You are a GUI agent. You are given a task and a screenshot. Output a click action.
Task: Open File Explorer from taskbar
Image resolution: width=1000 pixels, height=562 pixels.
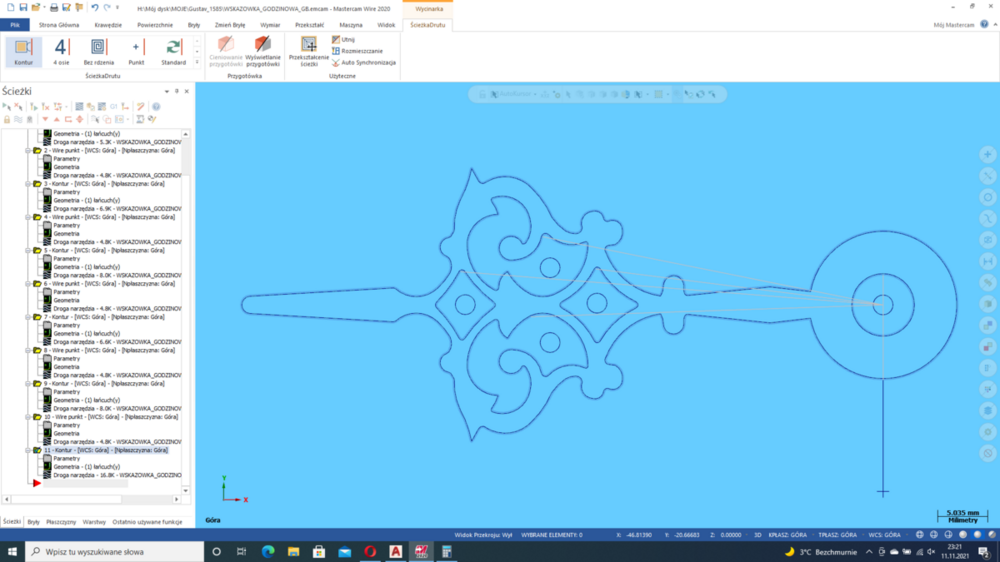pos(293,552)
